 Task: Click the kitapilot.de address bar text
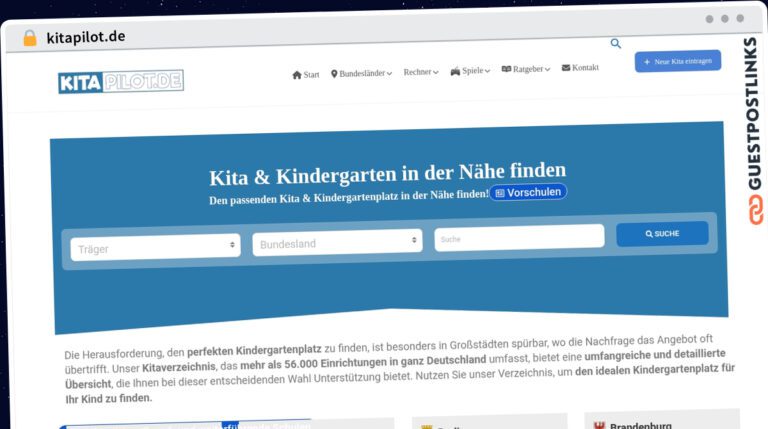(86, 37)
